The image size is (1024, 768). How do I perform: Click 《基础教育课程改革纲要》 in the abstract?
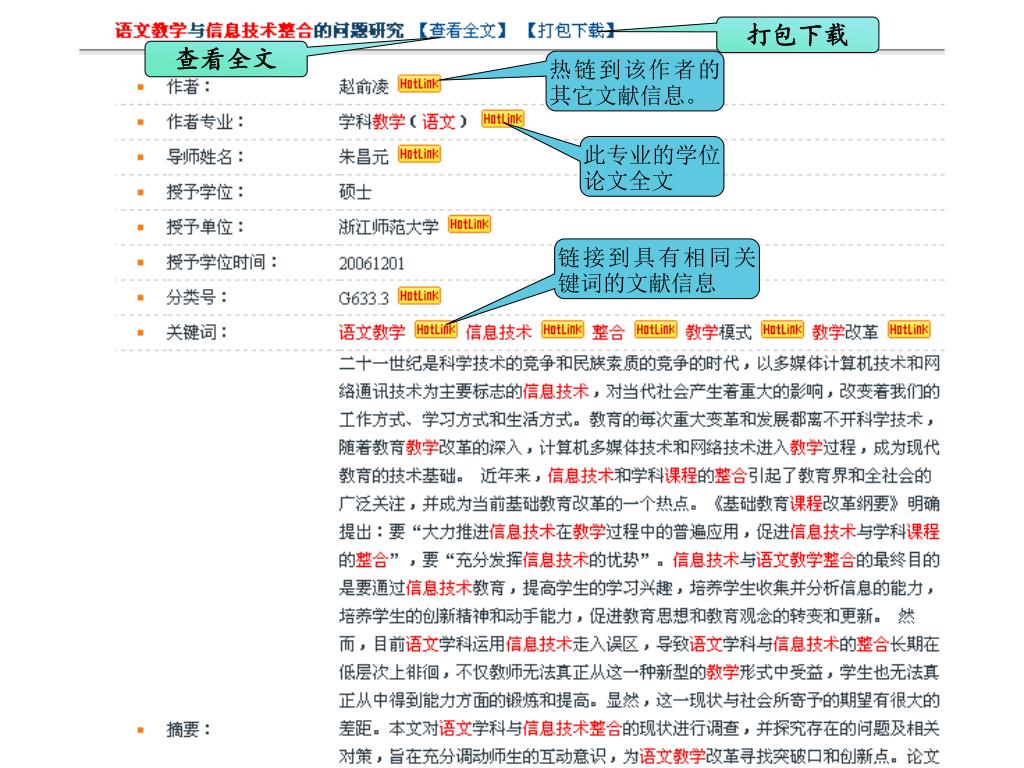pos(805,504)
